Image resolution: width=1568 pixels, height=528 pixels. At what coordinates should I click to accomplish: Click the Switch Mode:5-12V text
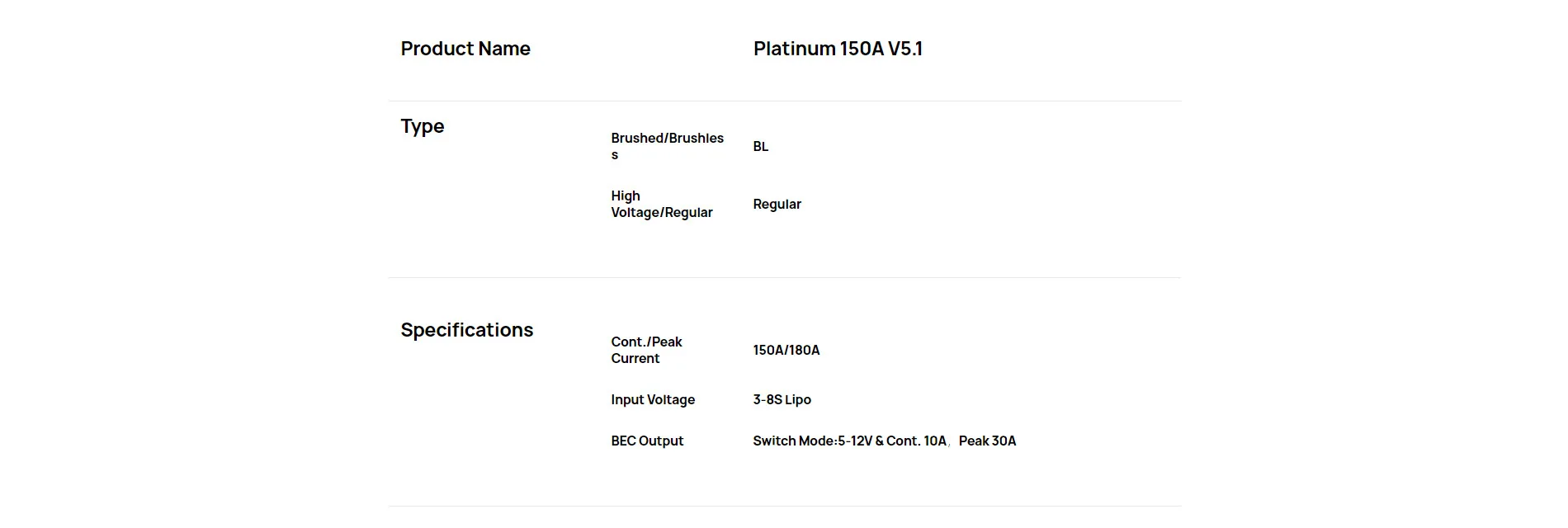pyautogui.click(x=812, y=441)
